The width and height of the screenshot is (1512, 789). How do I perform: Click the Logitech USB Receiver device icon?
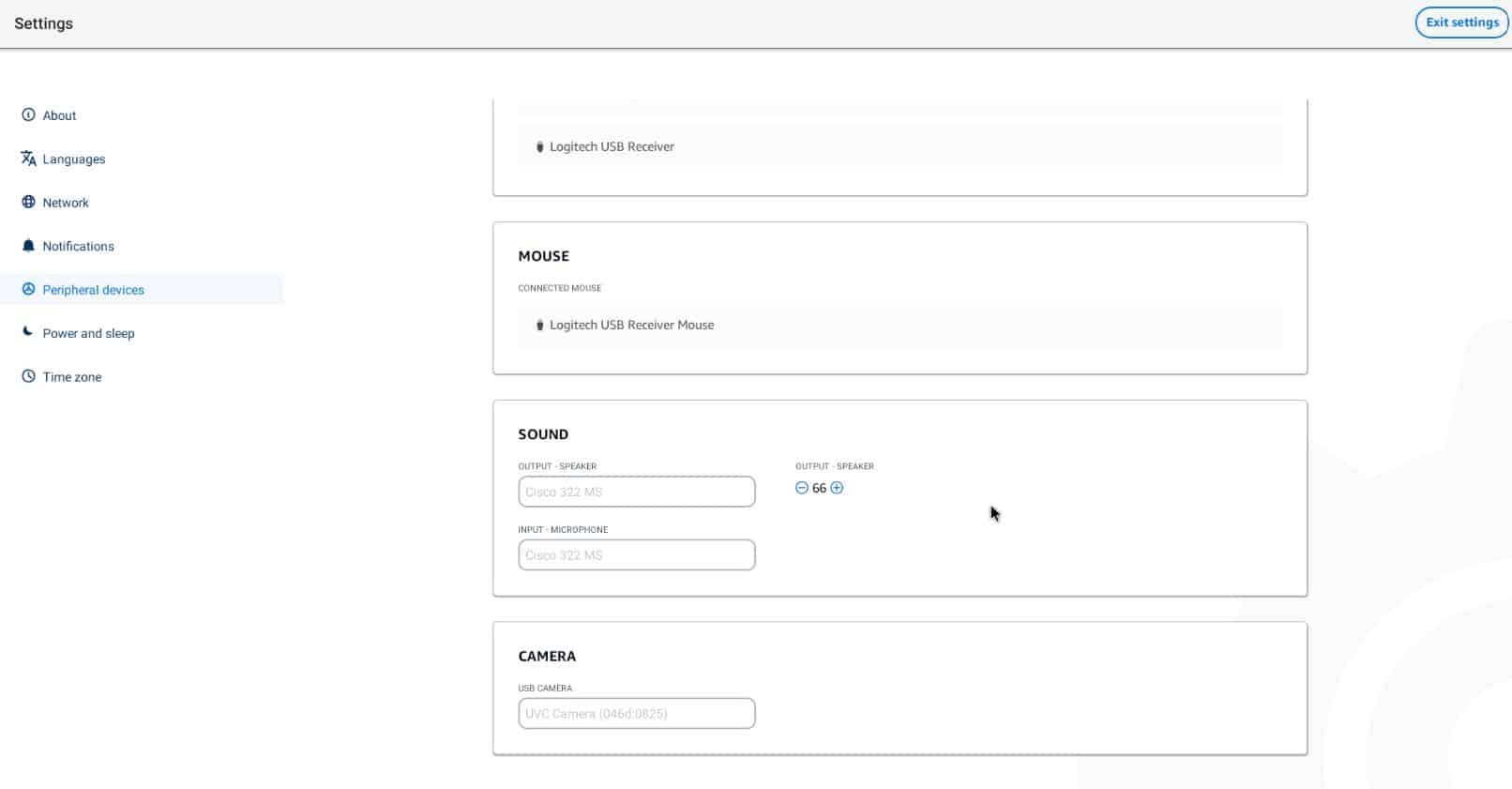[x=539, y=146]
